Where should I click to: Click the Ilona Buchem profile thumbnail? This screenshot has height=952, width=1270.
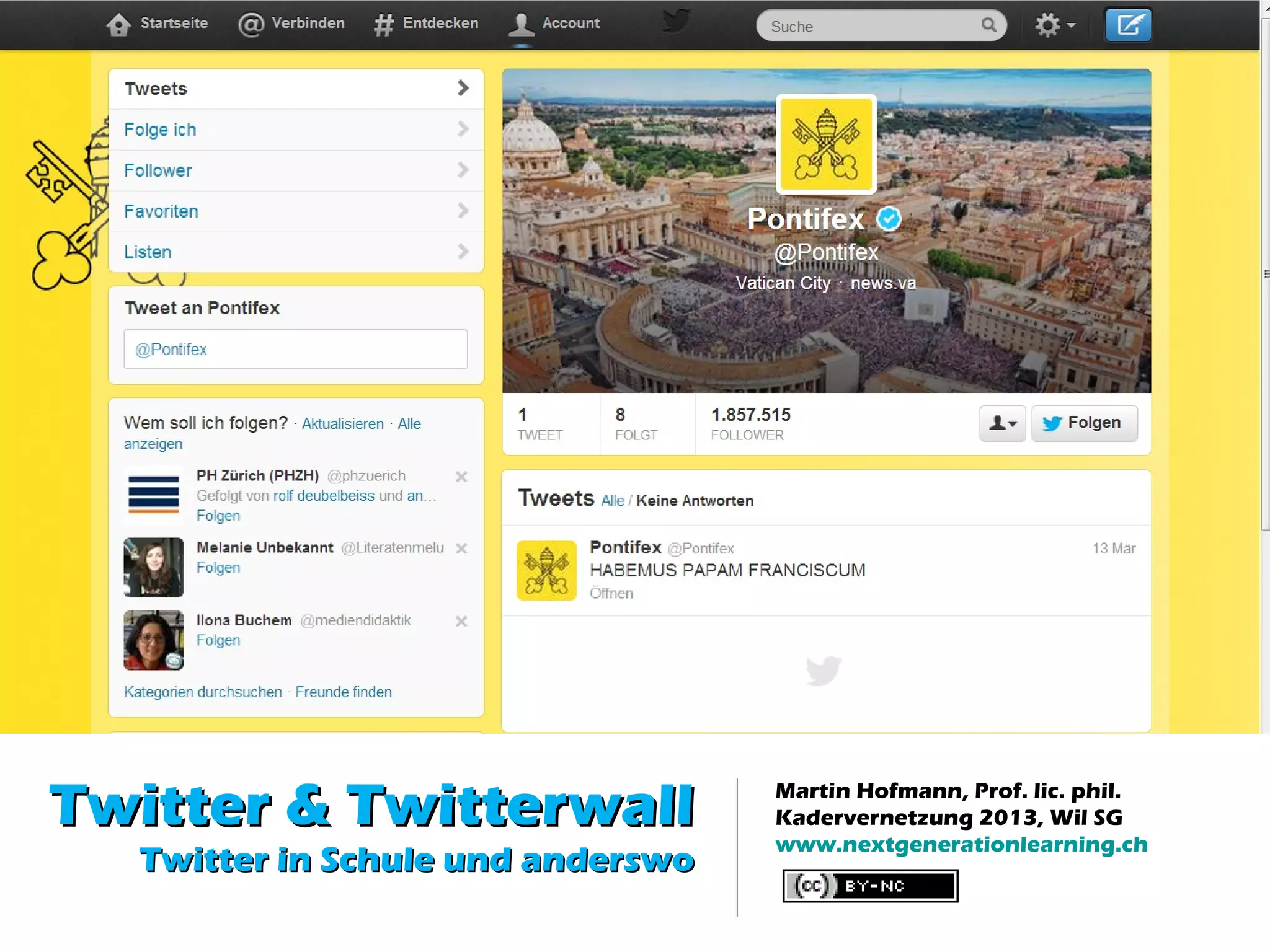tap(154, 640)
